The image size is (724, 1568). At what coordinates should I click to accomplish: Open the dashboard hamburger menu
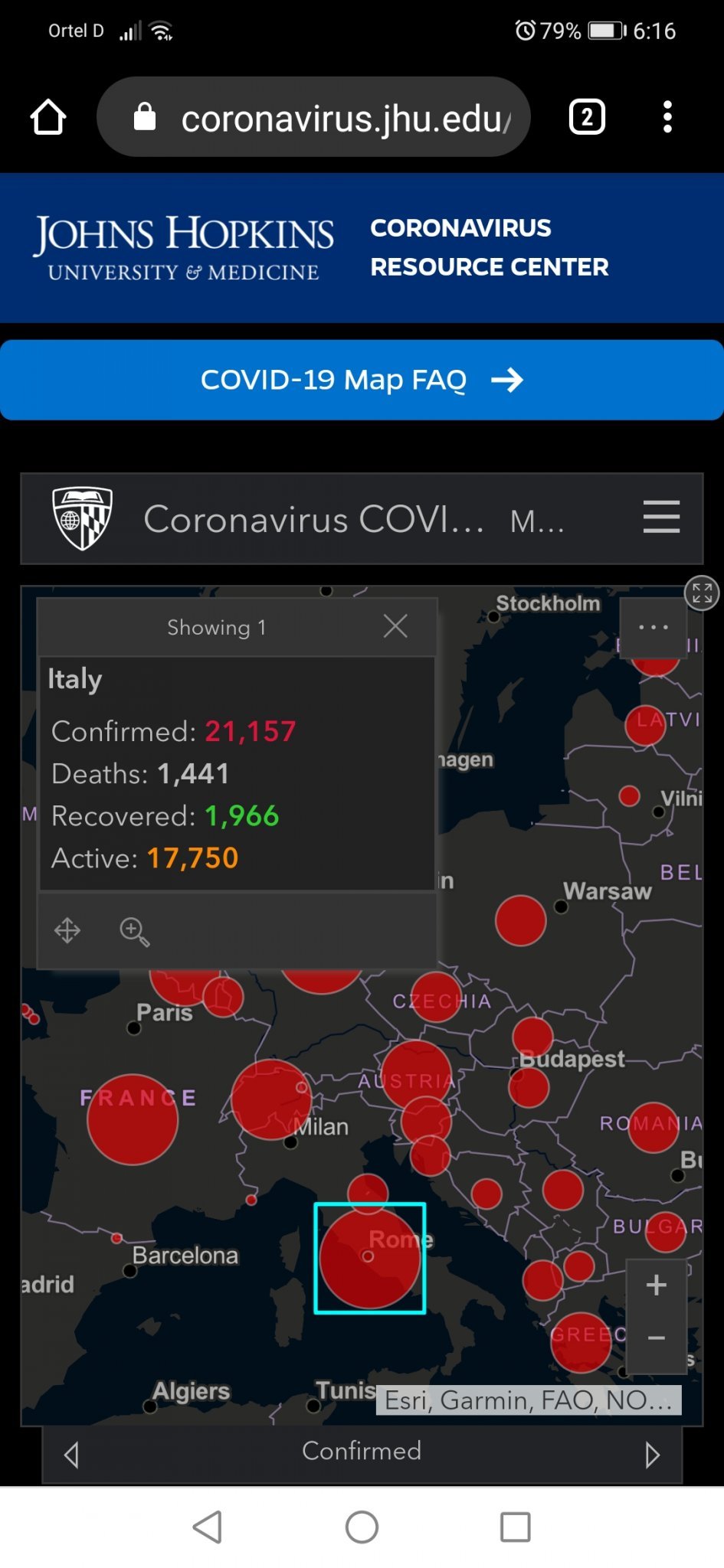661,518
